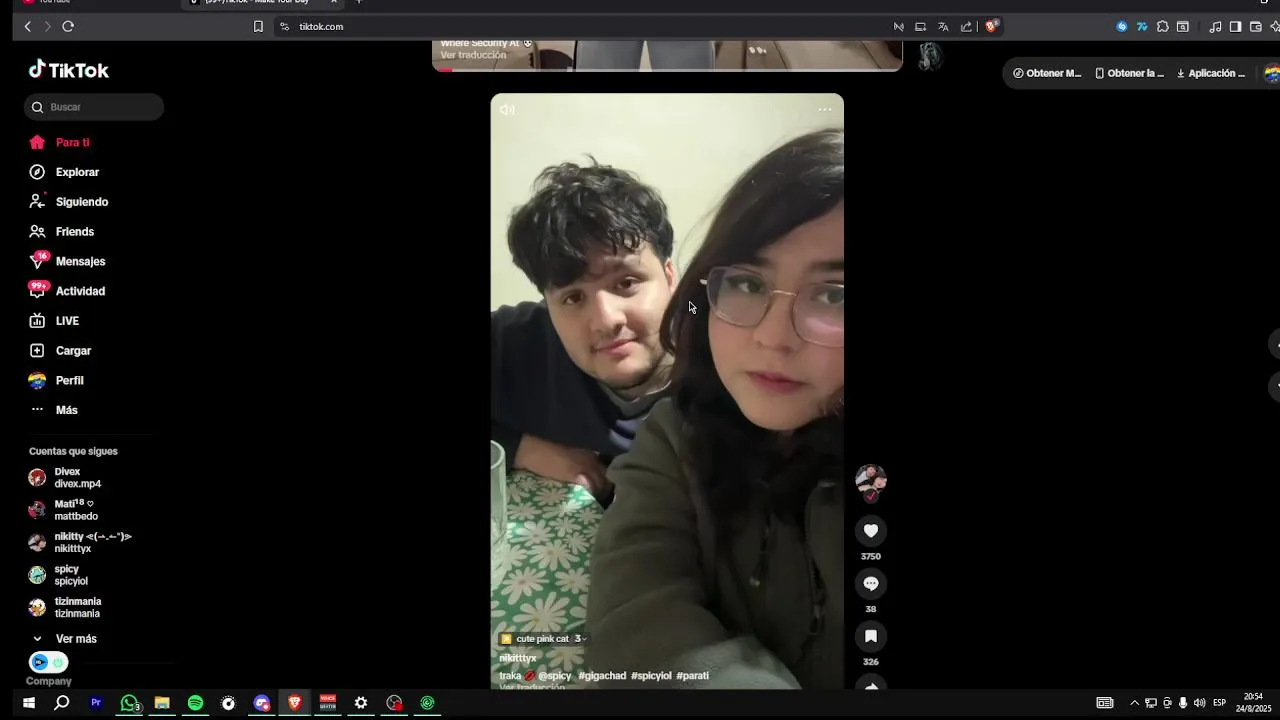
Task: Open Mensajes inbox
Action: coord(67,261)
